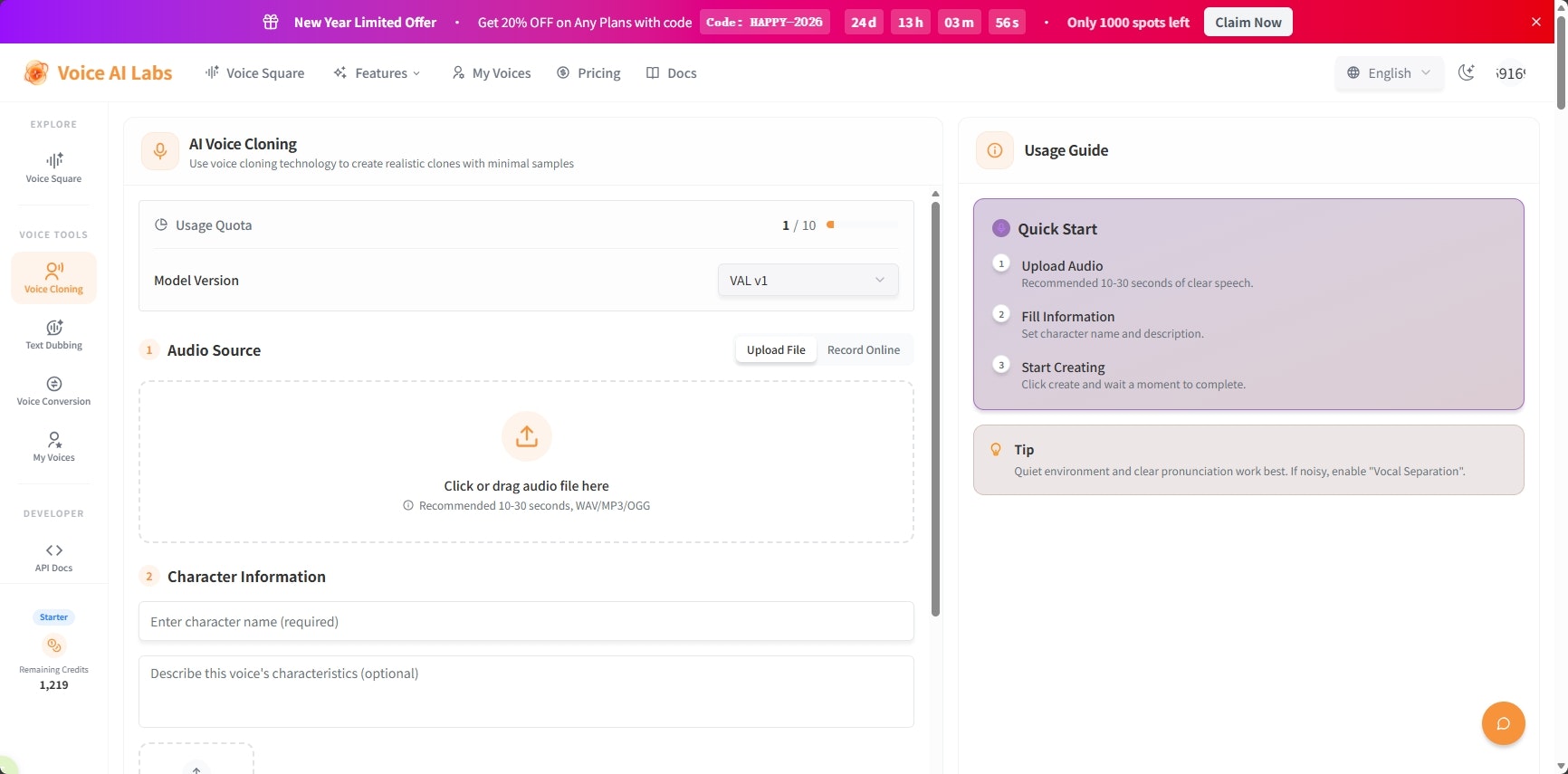Open My Voices in top navigation
The image size is (1568, 774).
coord(492,72)
